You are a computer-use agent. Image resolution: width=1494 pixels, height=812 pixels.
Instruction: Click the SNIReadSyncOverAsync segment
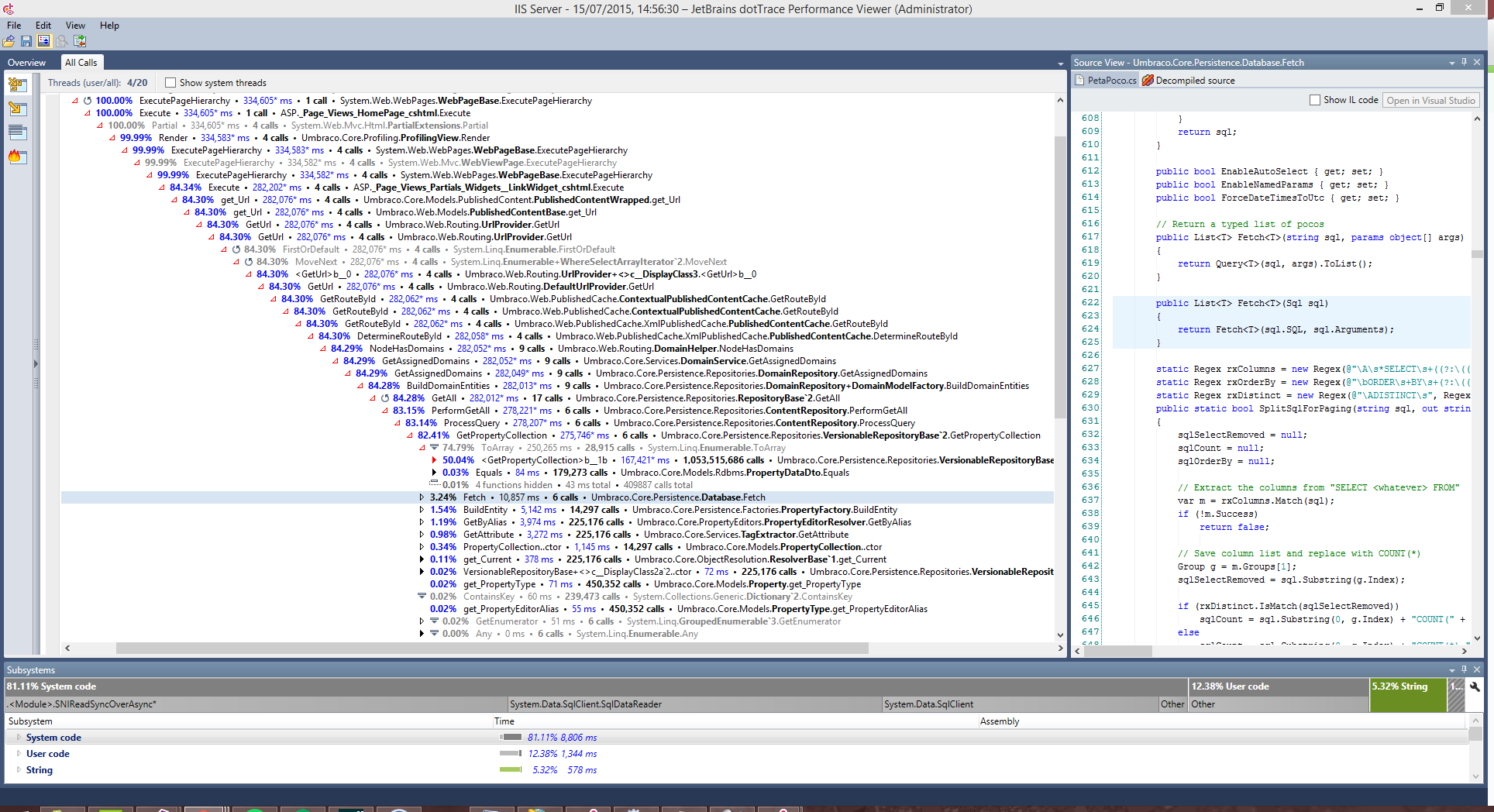pos(256,704)
